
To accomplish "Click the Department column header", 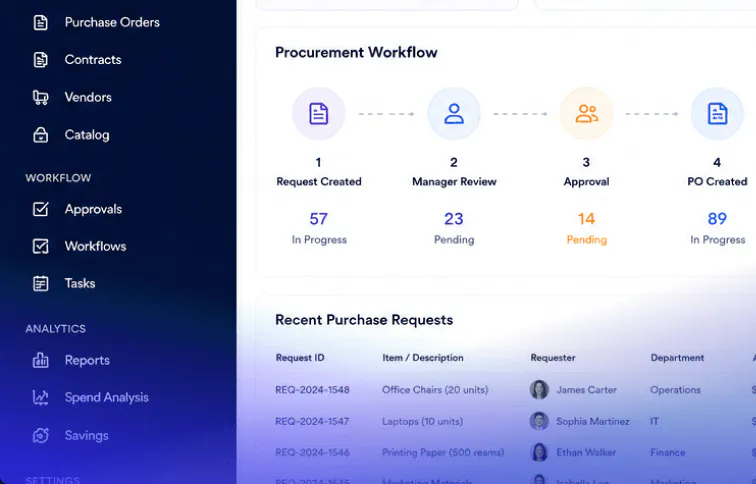I will pos(677,358).
